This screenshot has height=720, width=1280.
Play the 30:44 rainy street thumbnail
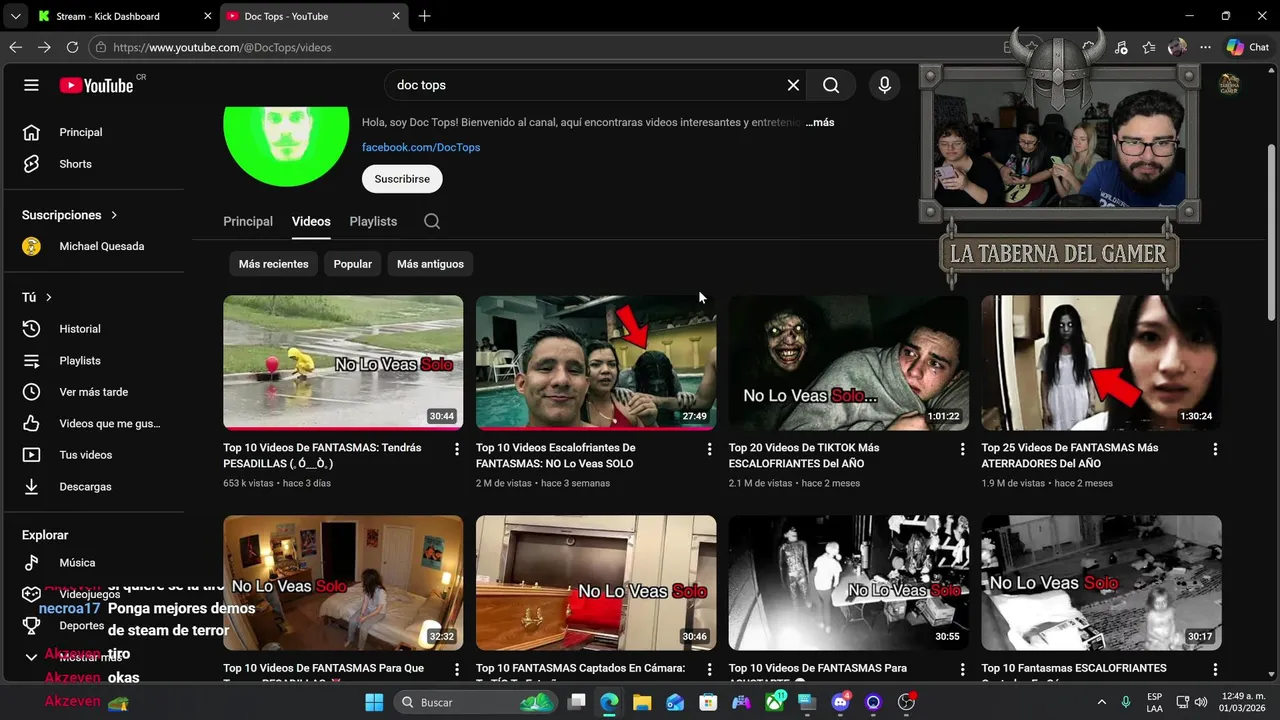343,362
